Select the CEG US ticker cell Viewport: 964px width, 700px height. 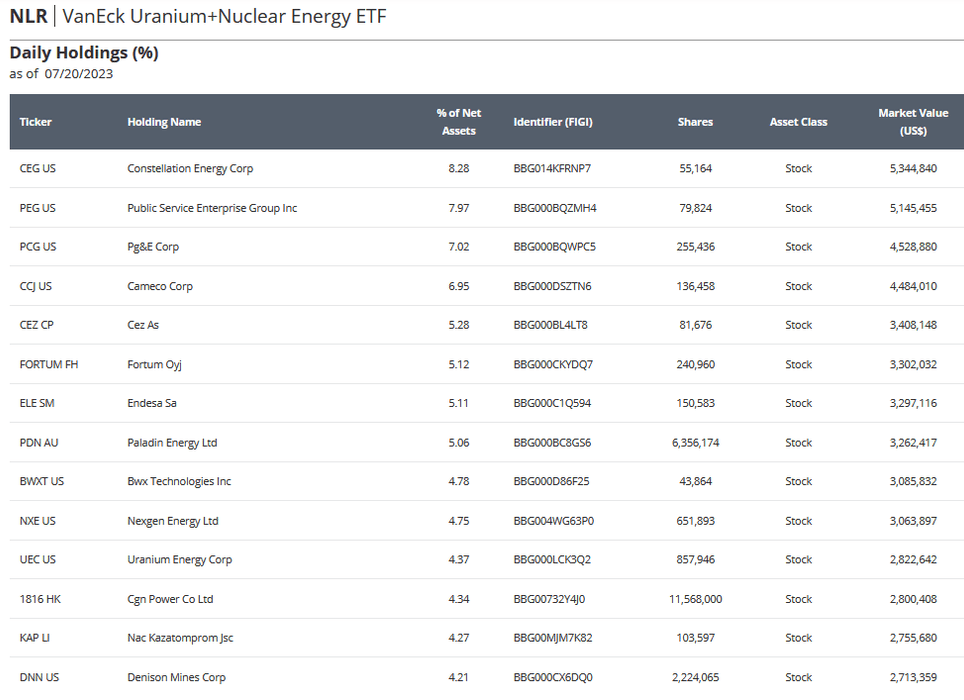38,168
